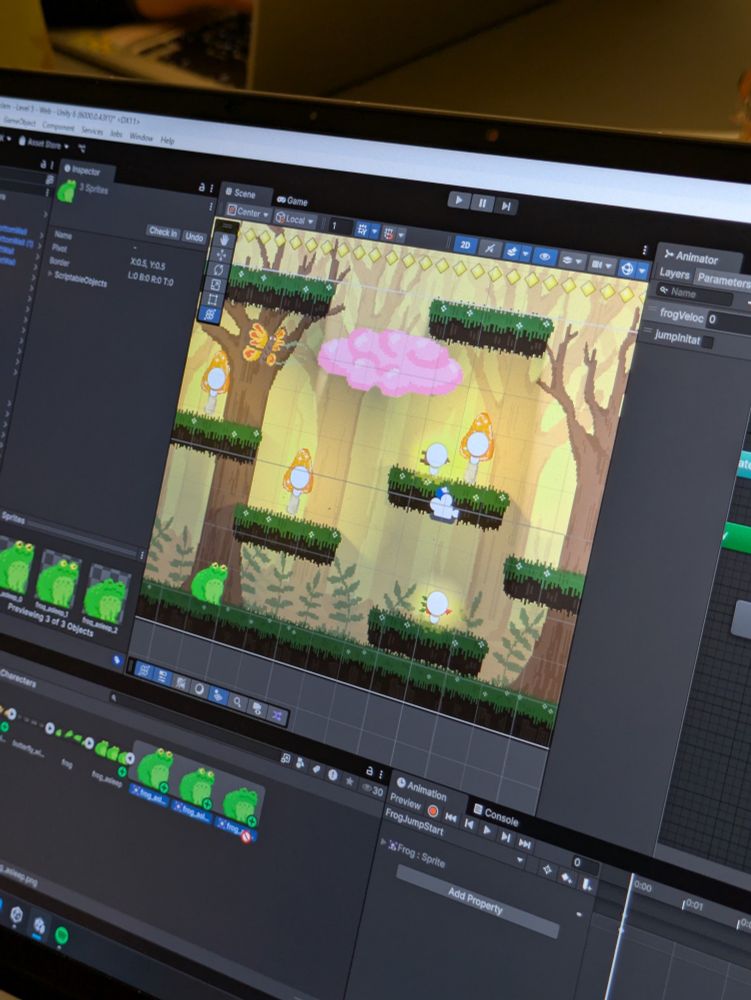Toggle scene audio and effects button
This screenshot has height=1000, width=751.
pos(511,251)
